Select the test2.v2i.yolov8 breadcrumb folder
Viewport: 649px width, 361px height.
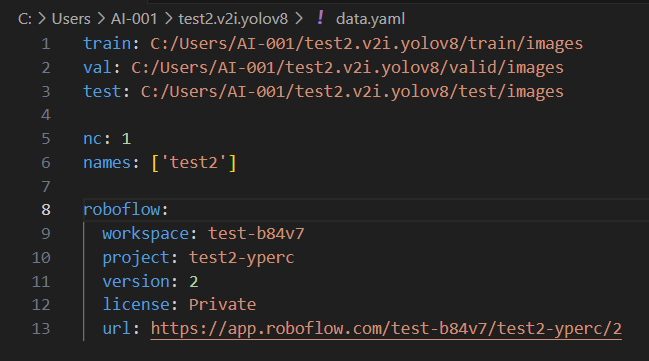(233, 19)
